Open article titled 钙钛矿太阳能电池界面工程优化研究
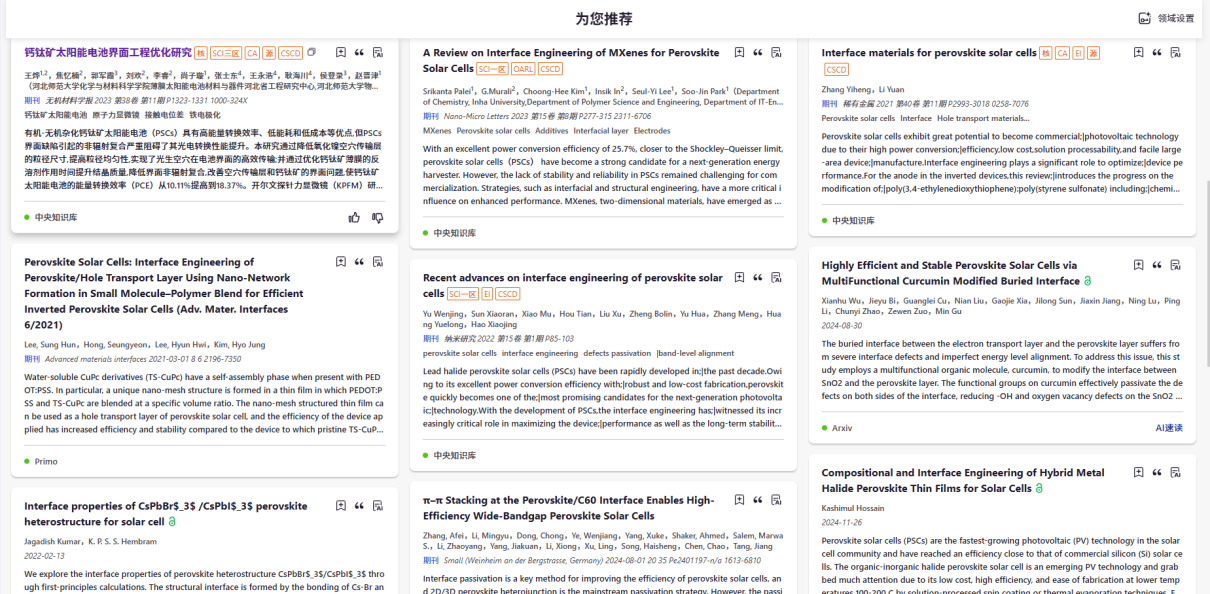The height and width of the screenshot is (594, 1210). click(108, 53)
